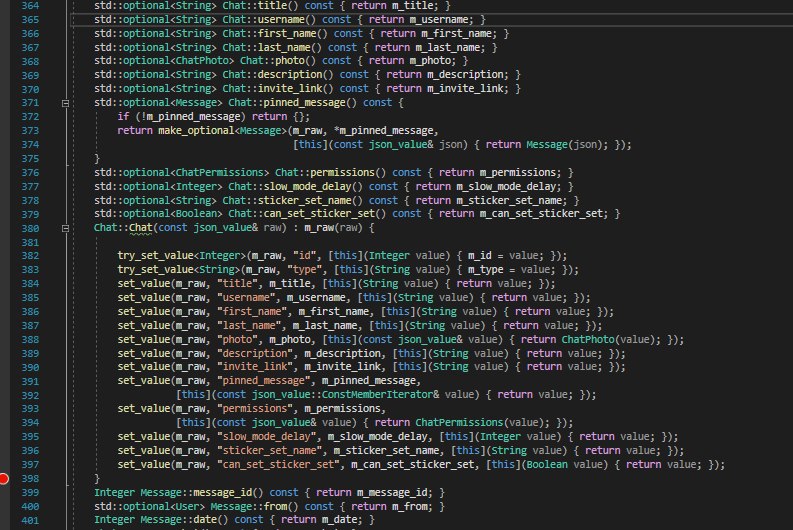This screenshot has height=530, width=793.
Task: Click ChatPermissions(value) on line 394
Action: (481, 423)
